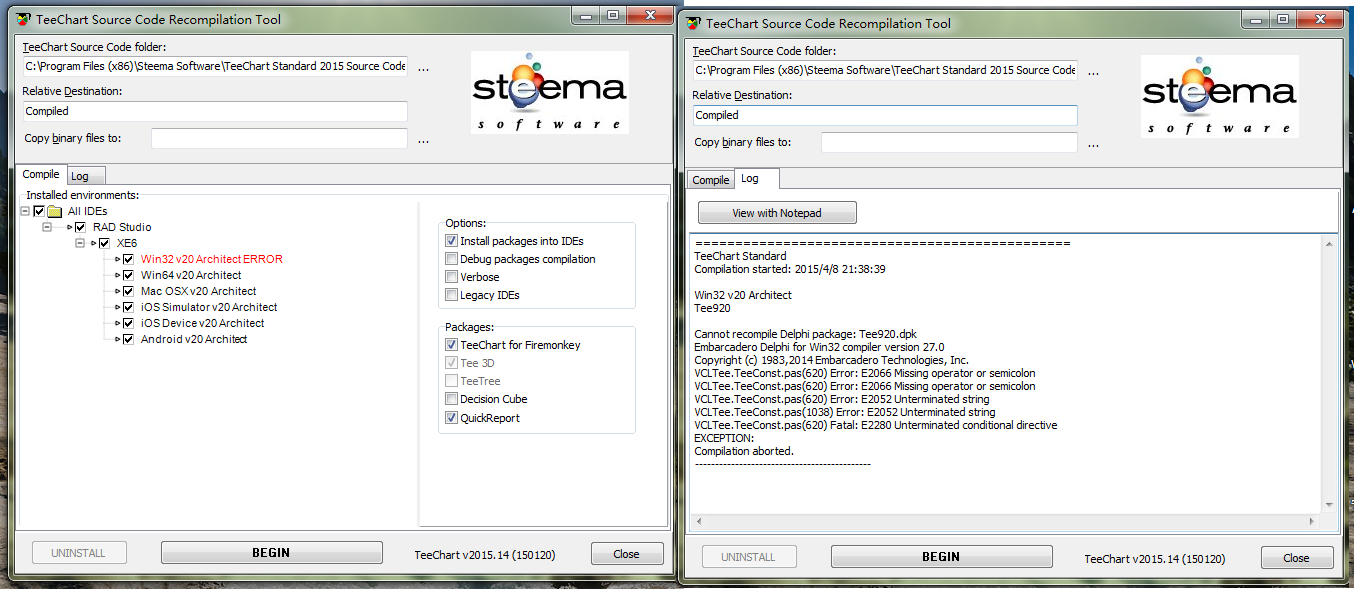
Task: Uncheck the Win64 v20 Architect checkbox
Action: tap(128, 275)
